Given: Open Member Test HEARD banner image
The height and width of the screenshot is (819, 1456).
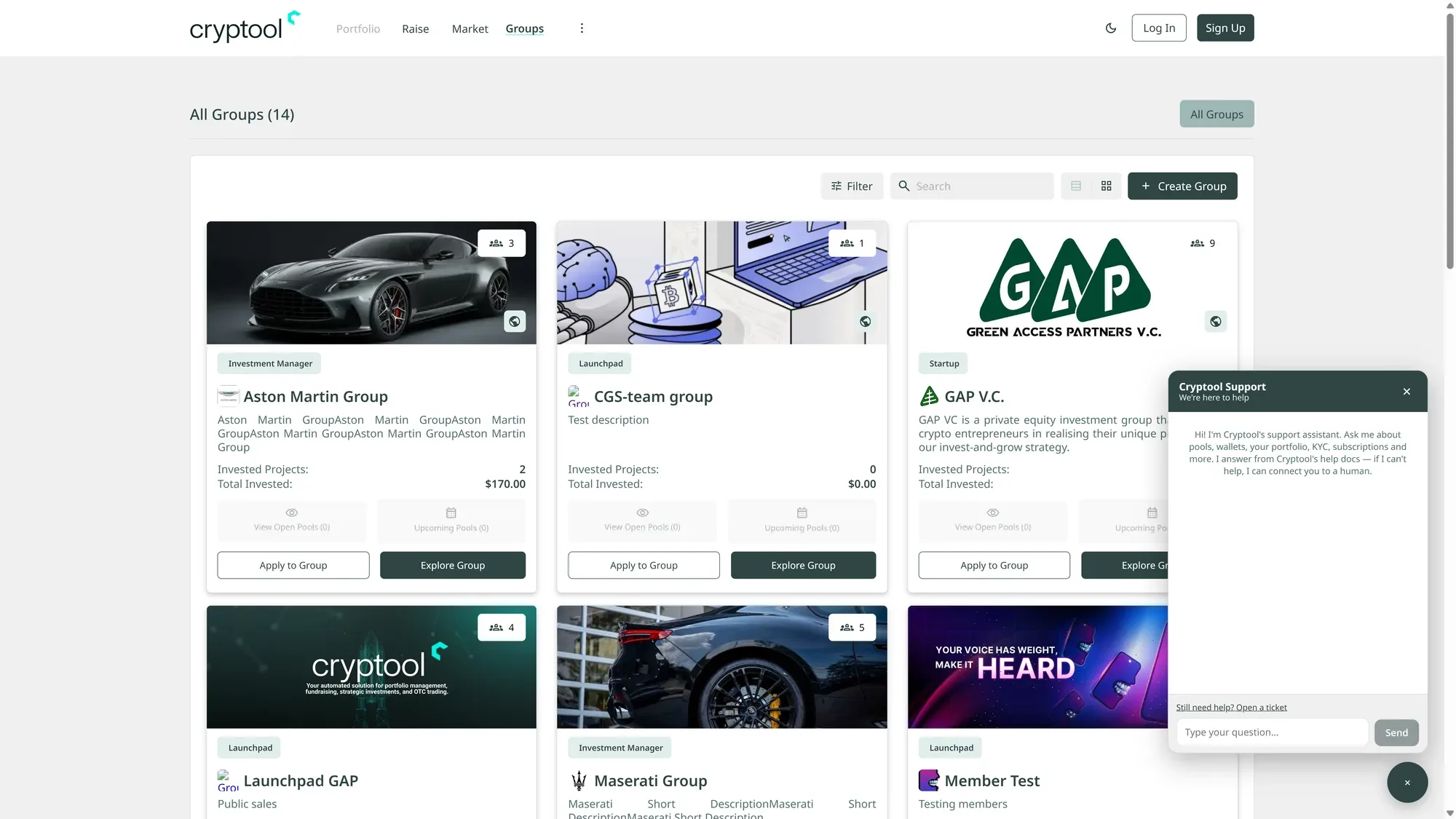Looking at the screenshot, I should [1038, 667].
